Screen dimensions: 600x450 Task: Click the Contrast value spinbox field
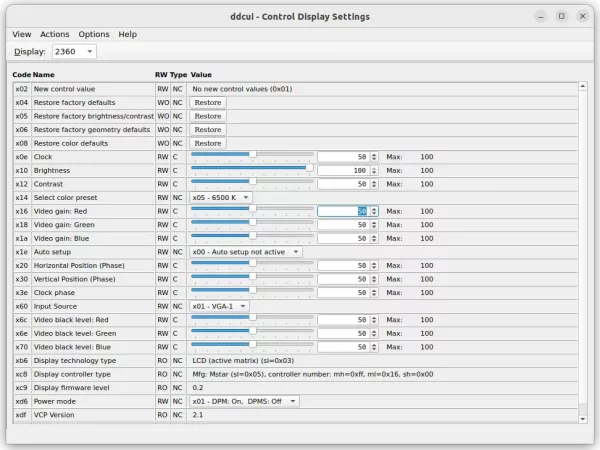[x=344, y=184]
